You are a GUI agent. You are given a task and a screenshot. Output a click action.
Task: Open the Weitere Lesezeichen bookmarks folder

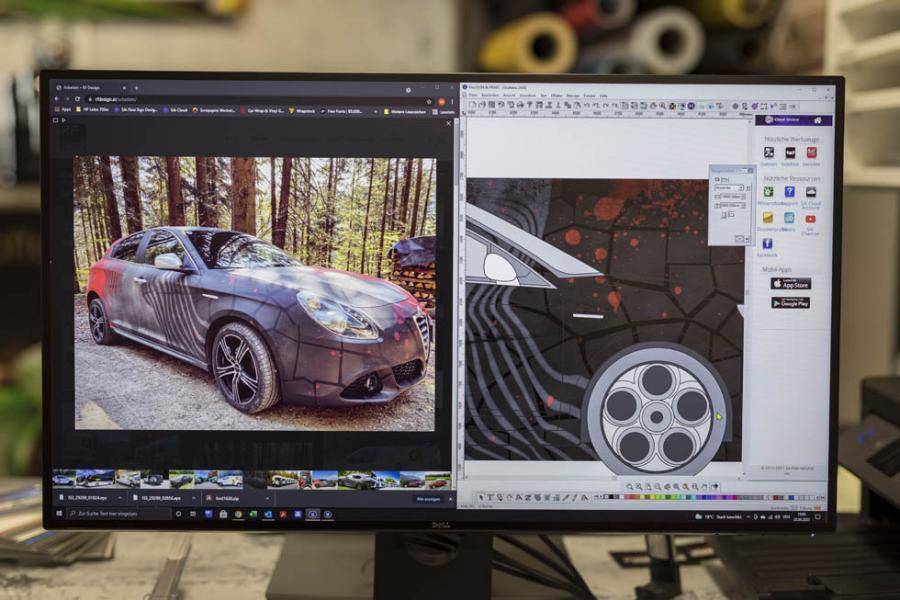pyautogui.click(x=404, y=111)
